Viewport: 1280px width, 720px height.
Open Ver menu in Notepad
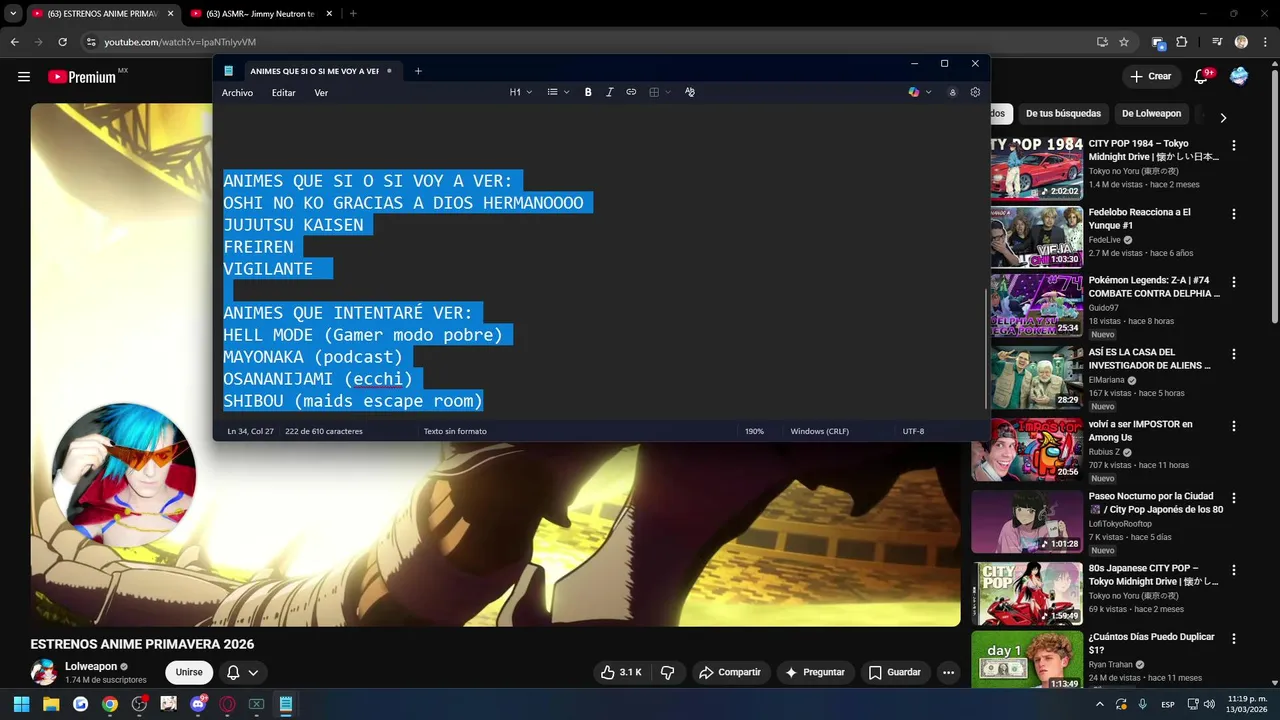[x=321, y=92]
